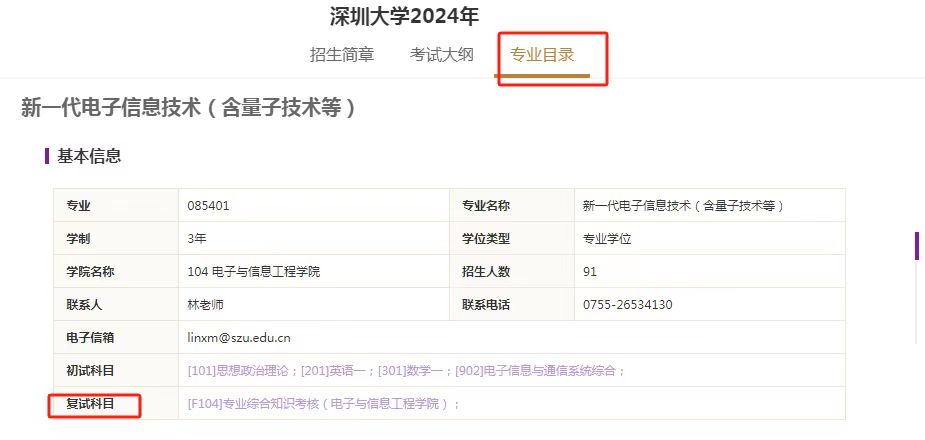
Task: Select the 专业学位 degree type cell
Action: tap(607, 239)
